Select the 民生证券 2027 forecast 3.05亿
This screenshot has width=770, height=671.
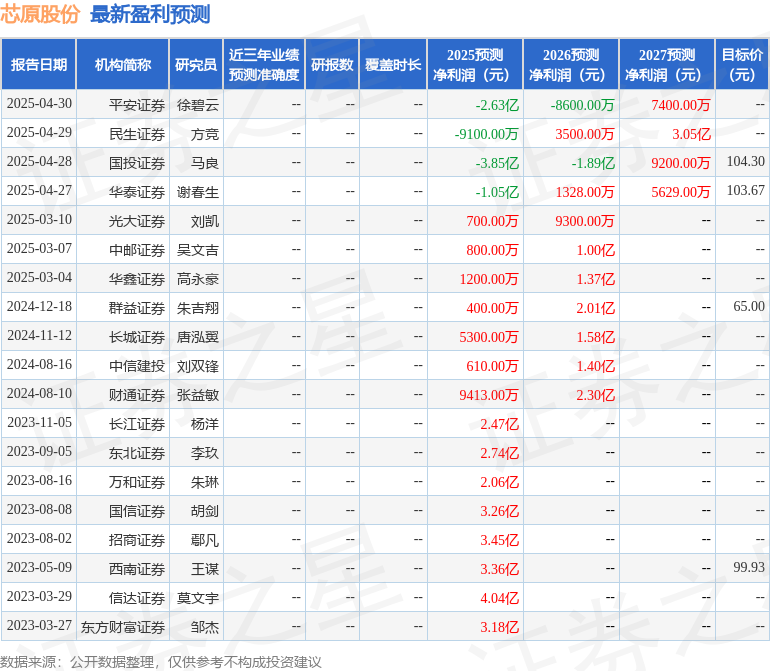(x=691, y=134)
